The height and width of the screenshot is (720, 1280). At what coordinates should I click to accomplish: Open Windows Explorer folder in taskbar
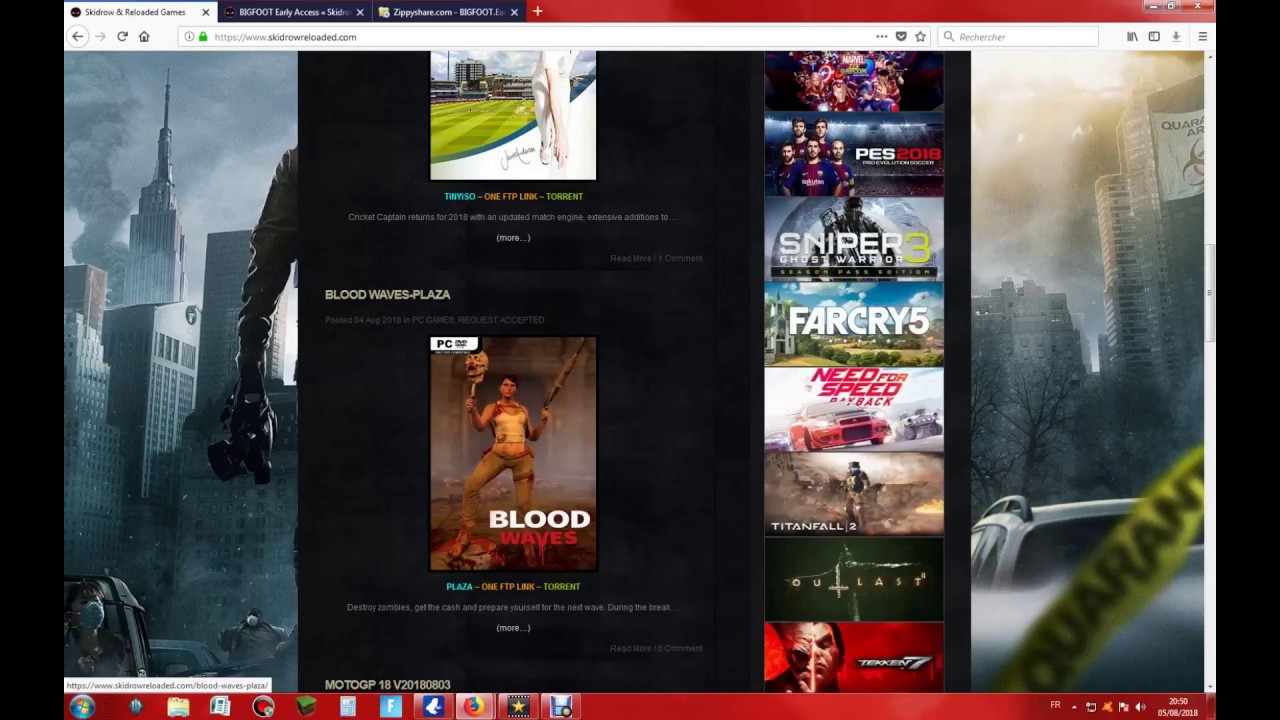[x=178, y=707]
